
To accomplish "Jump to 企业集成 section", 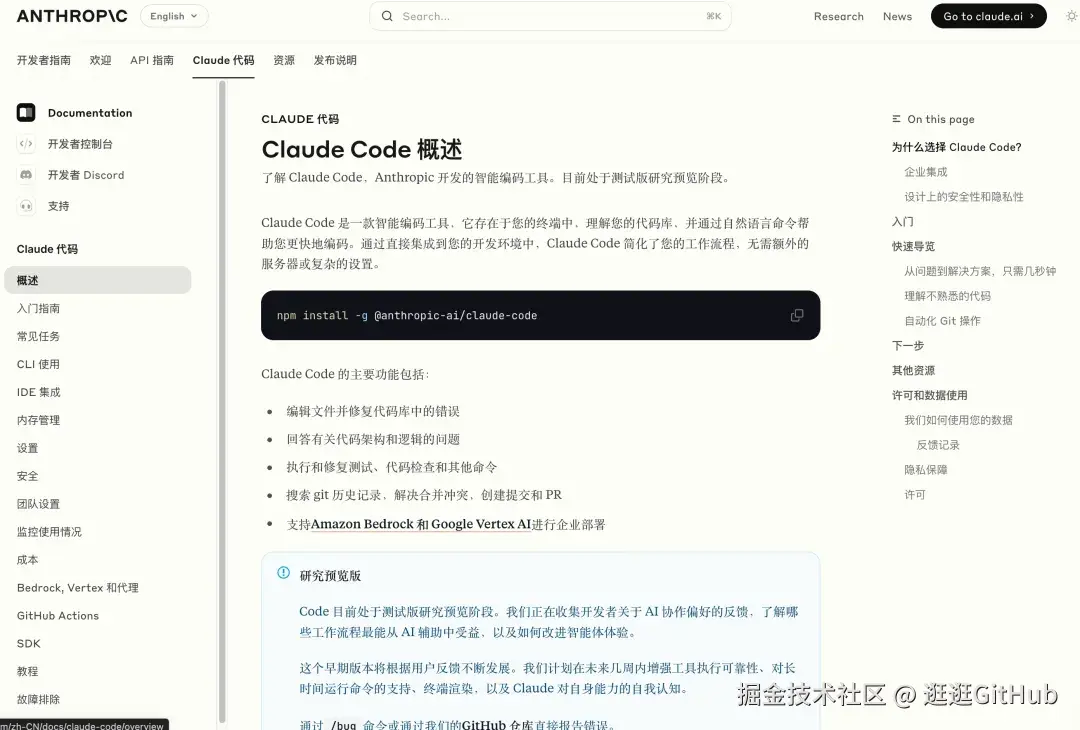I will (926, 172).
